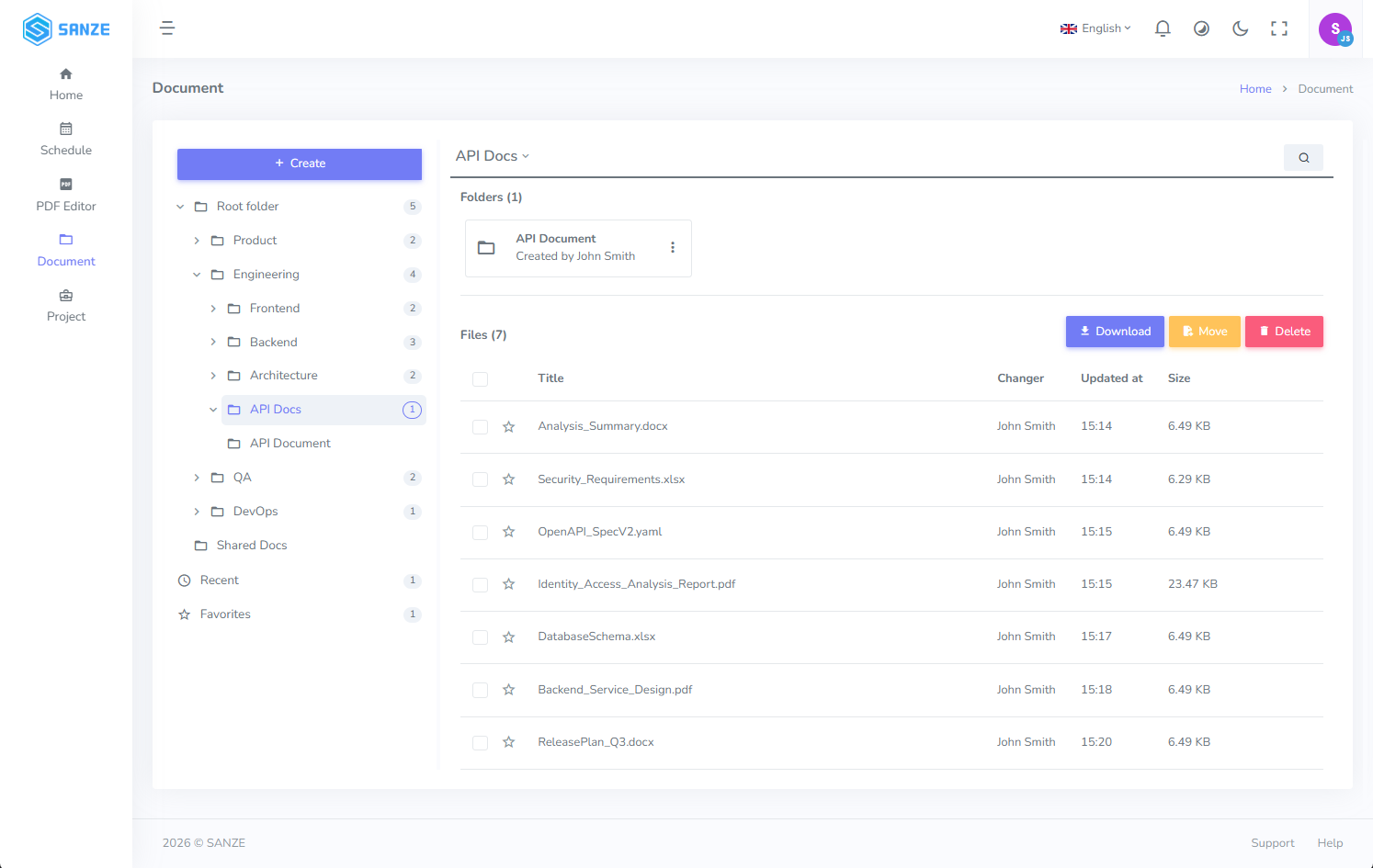This screenshot has width=1373, height=868.
Task: Expand the Architecture folder chevron
Action: [213, 376]
